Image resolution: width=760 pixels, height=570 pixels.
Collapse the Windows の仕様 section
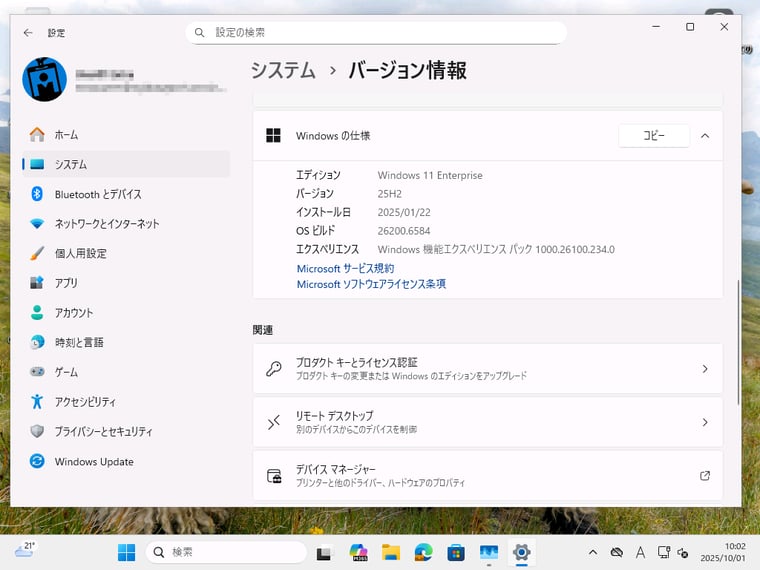tap(705, 136)
